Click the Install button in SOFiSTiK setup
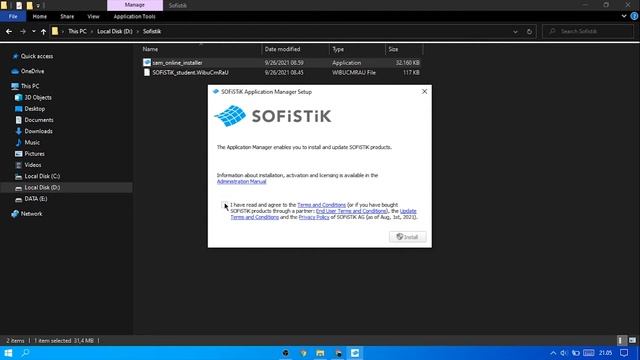The height and width of the screenshot is (360, 640). pos(407,237)
